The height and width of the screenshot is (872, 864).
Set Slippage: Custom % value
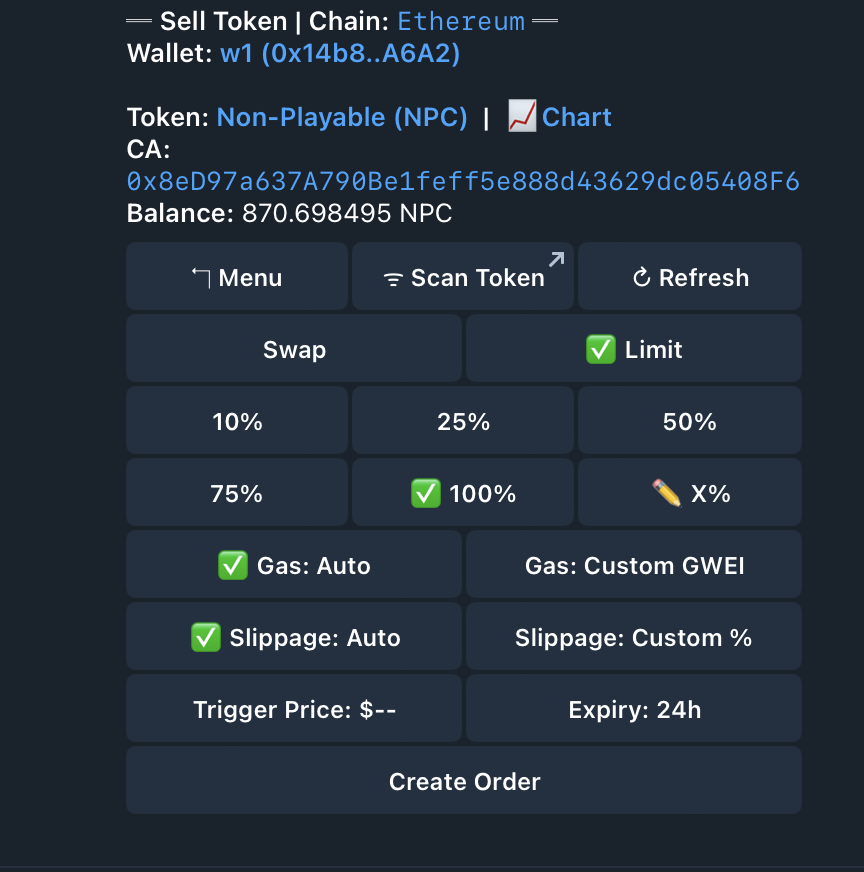(x=634, y=637)
